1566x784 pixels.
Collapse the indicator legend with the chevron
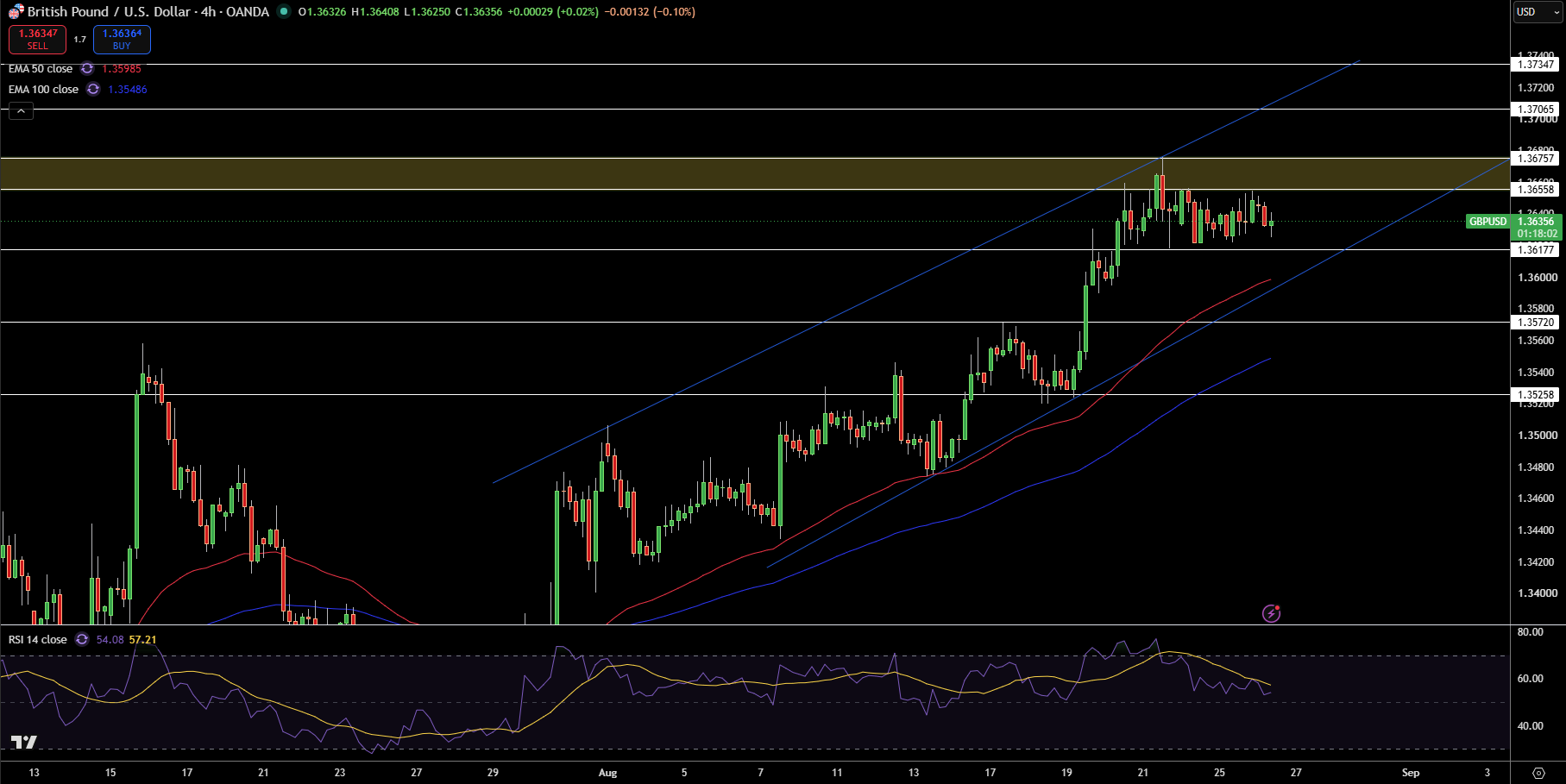[x=22, y=110]
